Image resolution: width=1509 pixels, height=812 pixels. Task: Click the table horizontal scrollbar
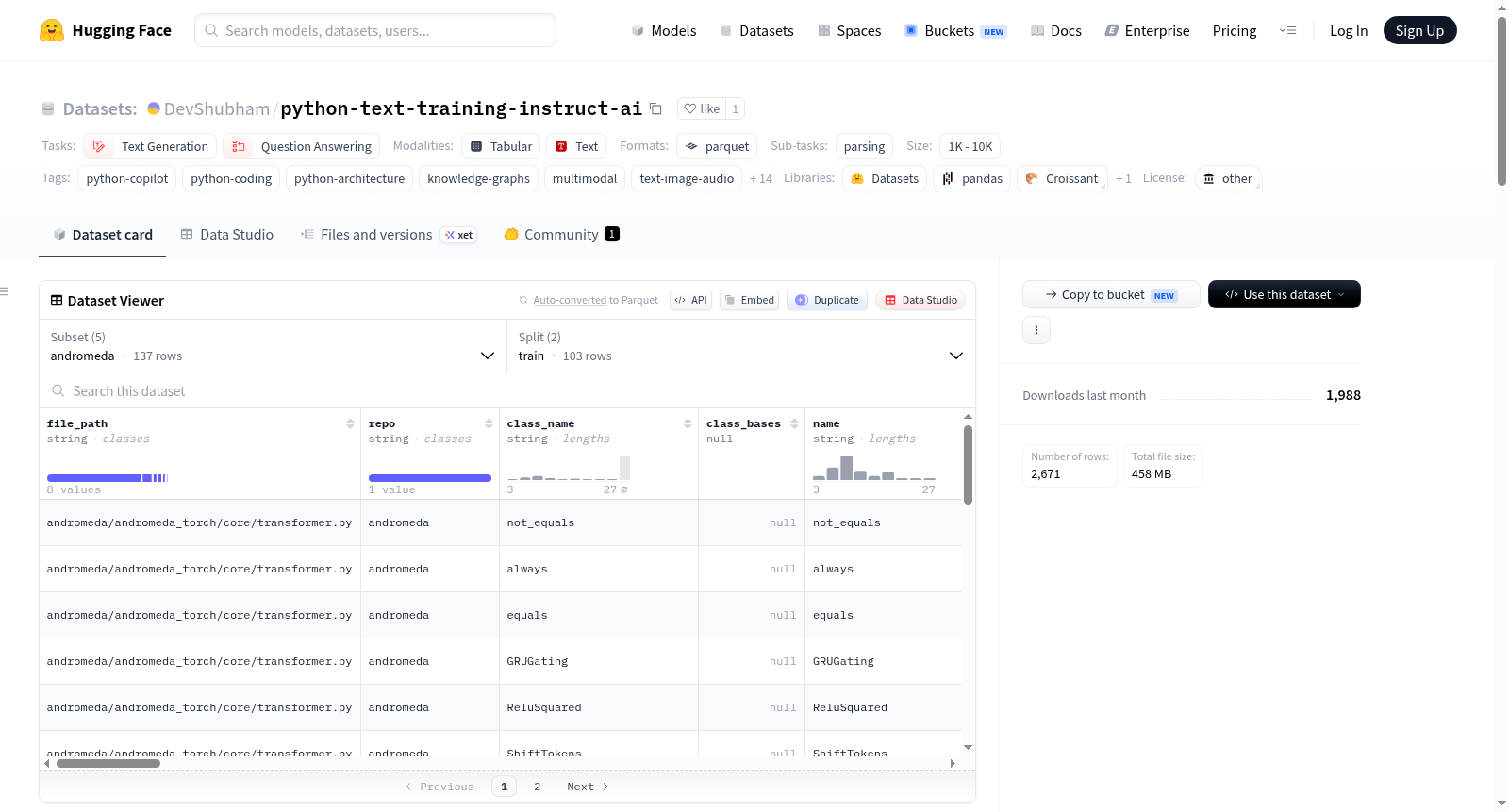[x=108, y=764]
